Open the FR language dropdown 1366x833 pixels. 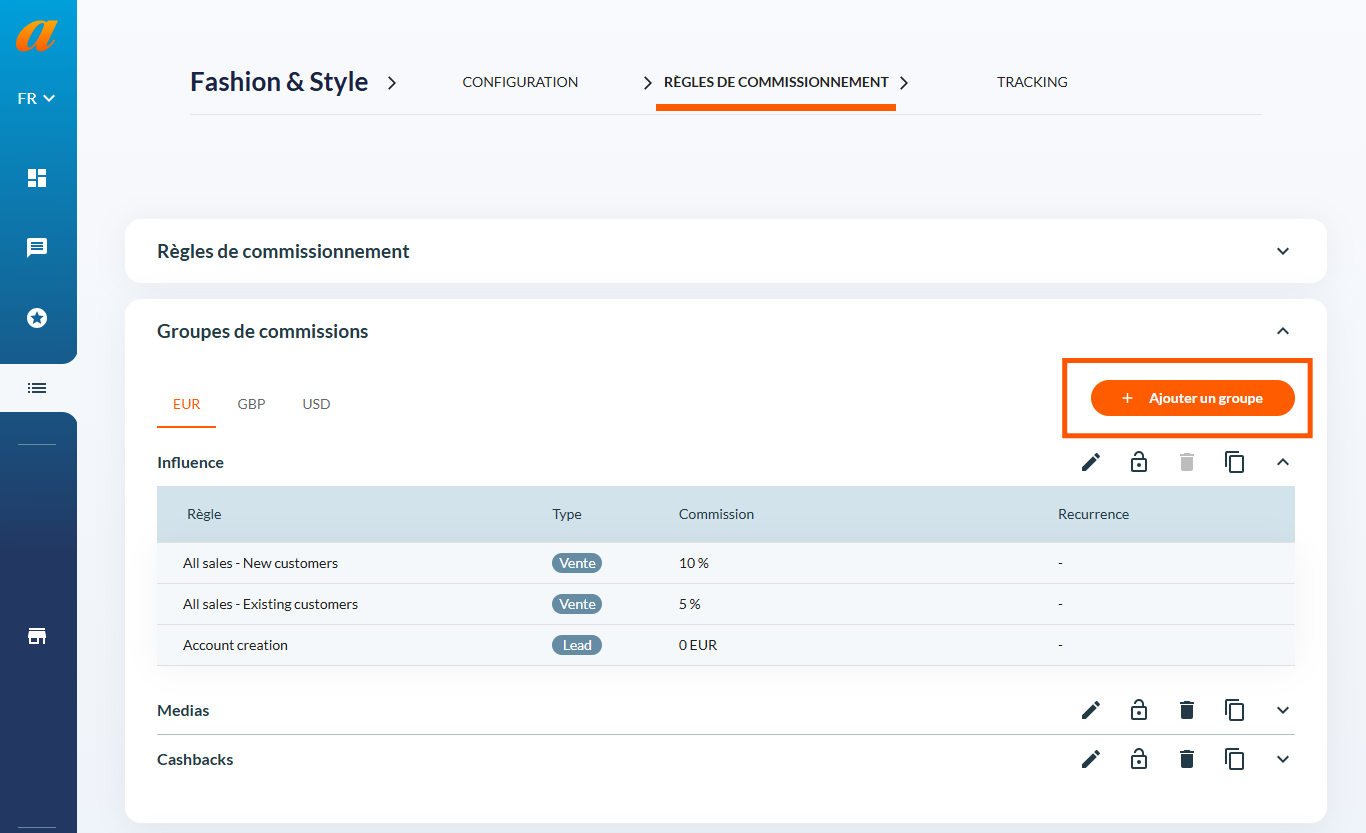coord(37,99)
